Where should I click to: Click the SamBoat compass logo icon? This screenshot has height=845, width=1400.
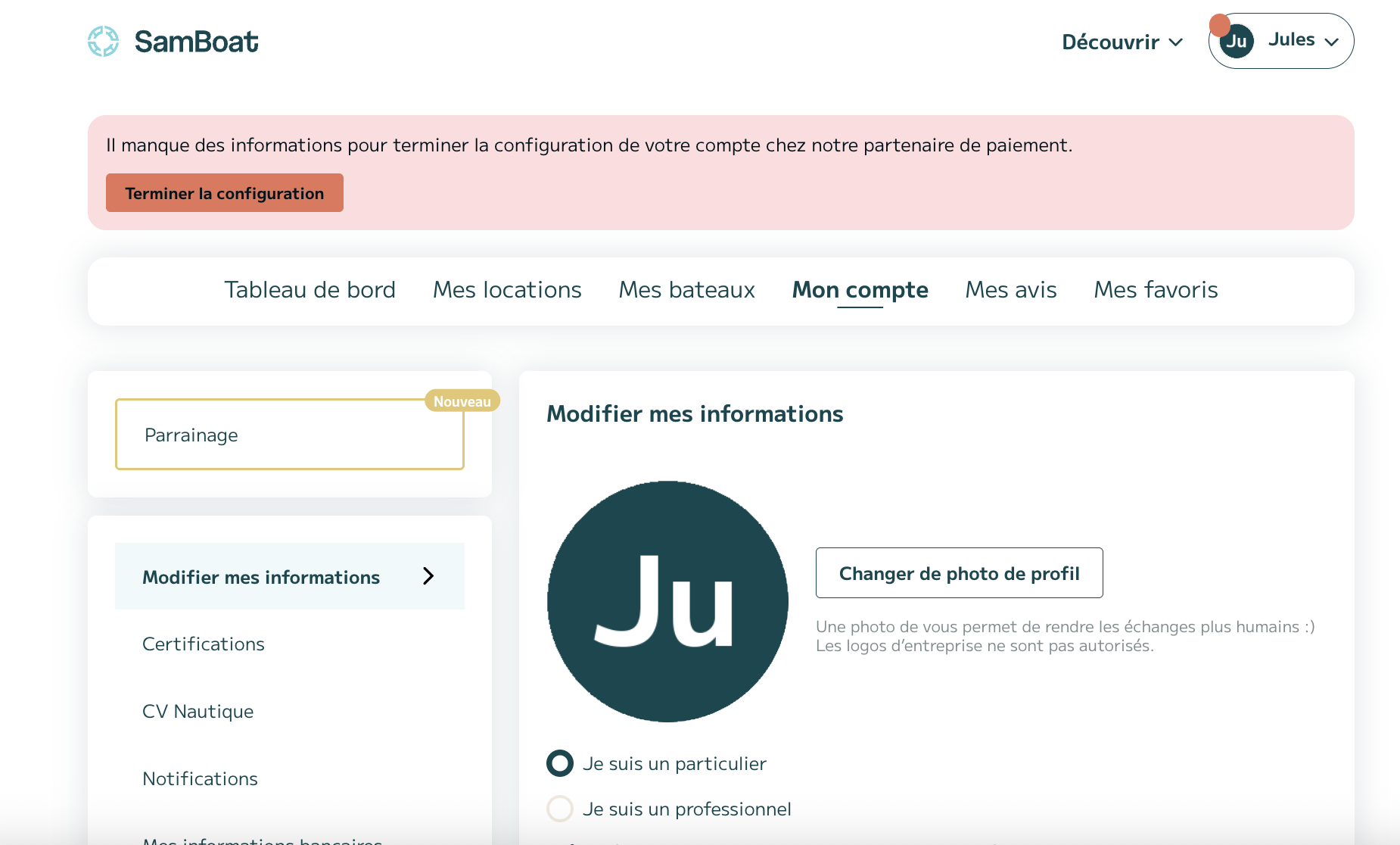pos(103,42)
